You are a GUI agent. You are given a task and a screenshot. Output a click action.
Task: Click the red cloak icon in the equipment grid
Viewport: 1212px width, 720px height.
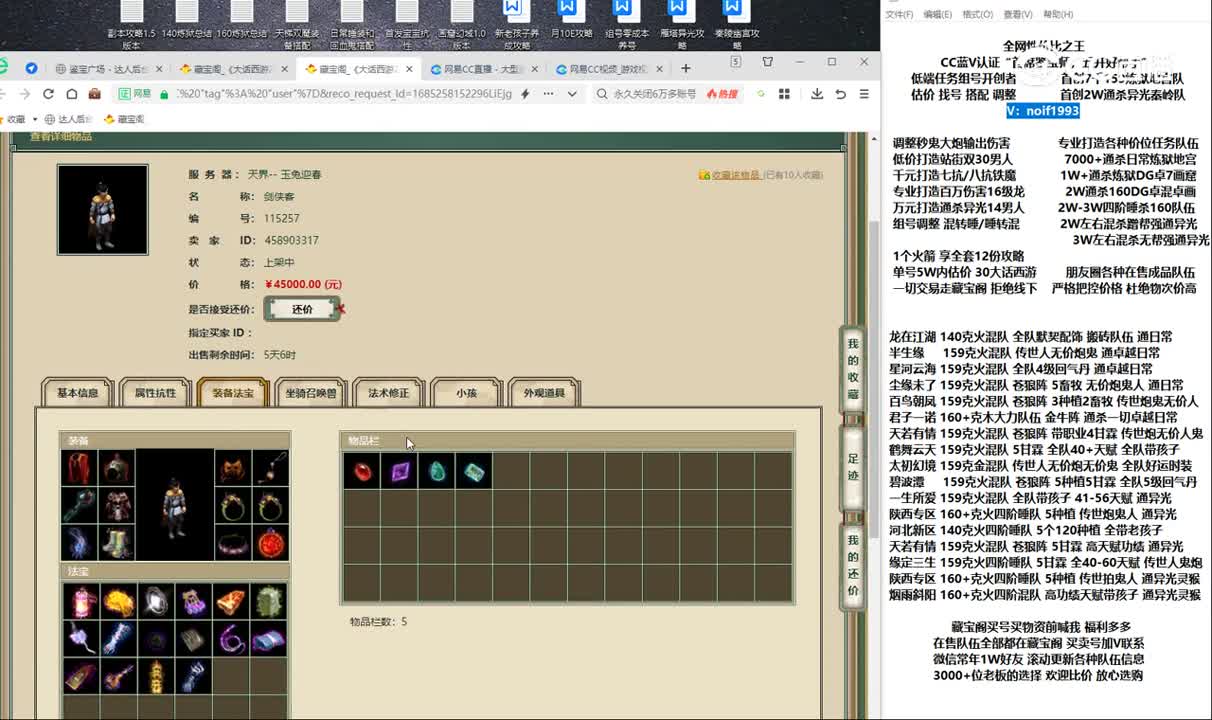coord(81,469)
